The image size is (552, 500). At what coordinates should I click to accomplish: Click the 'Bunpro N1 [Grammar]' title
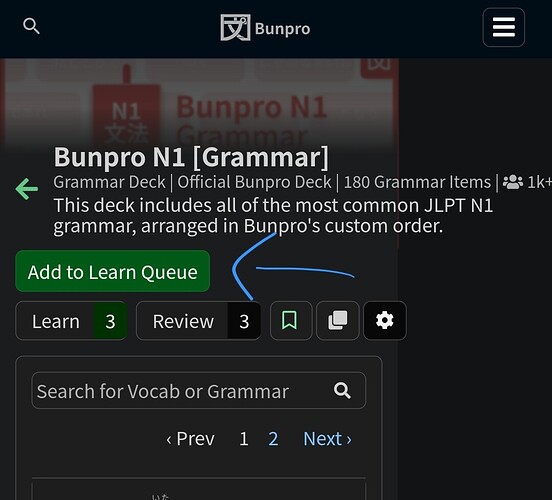tap(191, 157)
